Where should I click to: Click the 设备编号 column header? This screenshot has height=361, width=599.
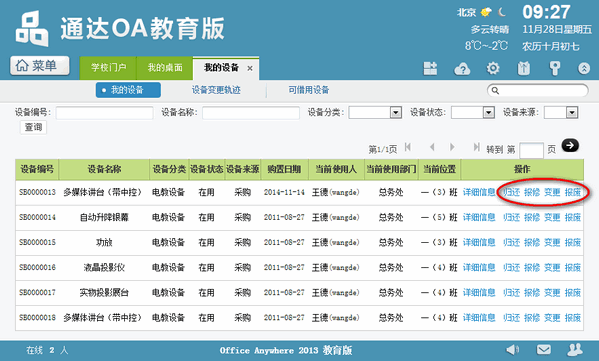[x=37, y=169]
